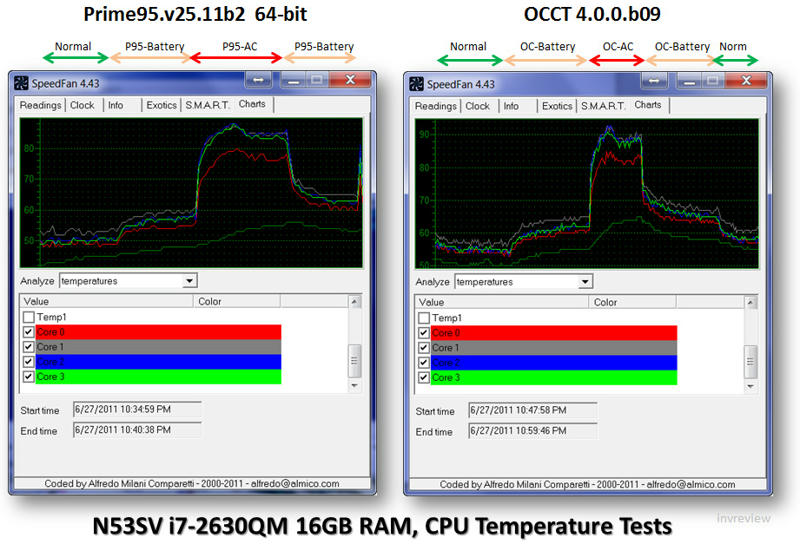Image resolution: width=800 pixels, height=544 pixels.
Task: Click red Core 0 color bar in left window
Action: click(158, 332)
